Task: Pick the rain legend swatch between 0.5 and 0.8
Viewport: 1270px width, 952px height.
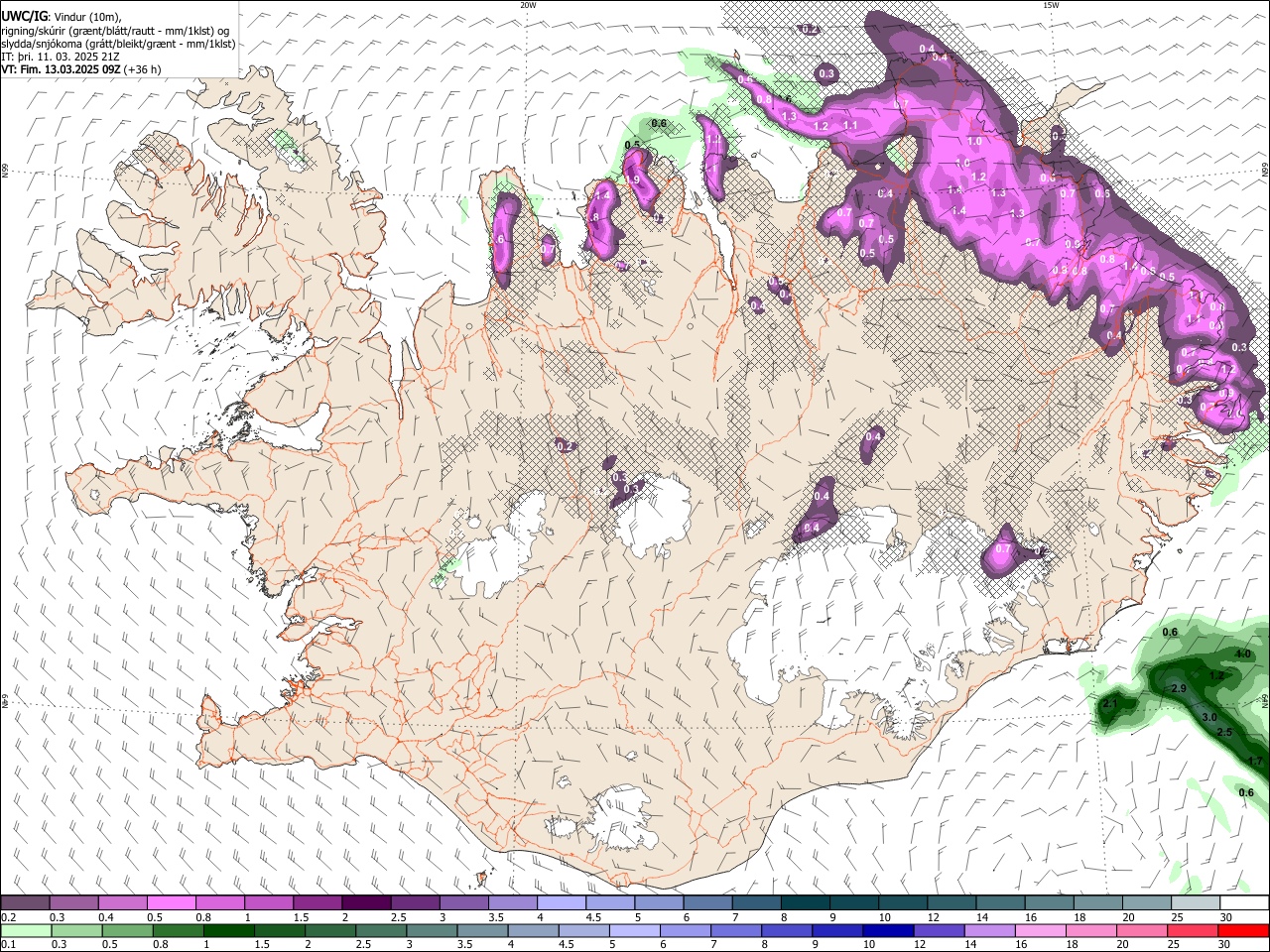Action: pyautogui.click(x=127, y=930)
